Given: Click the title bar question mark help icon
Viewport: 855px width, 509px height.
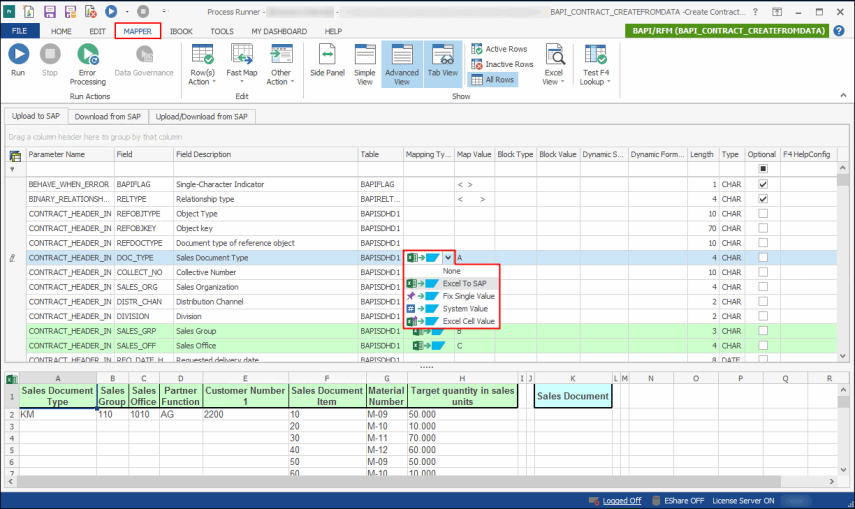Looking at the screenshot, I should pos(755,11).
